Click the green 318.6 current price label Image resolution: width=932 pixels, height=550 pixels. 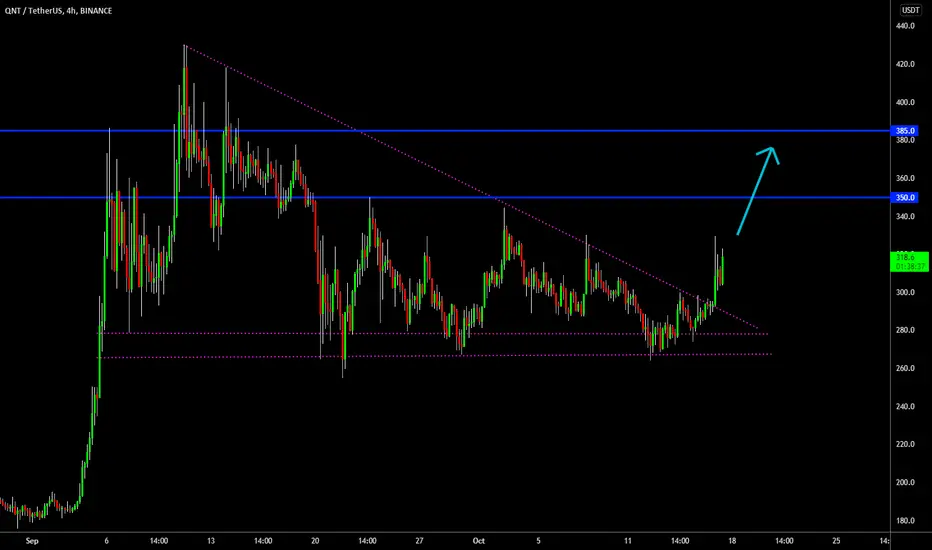click(x=909, y=262)
